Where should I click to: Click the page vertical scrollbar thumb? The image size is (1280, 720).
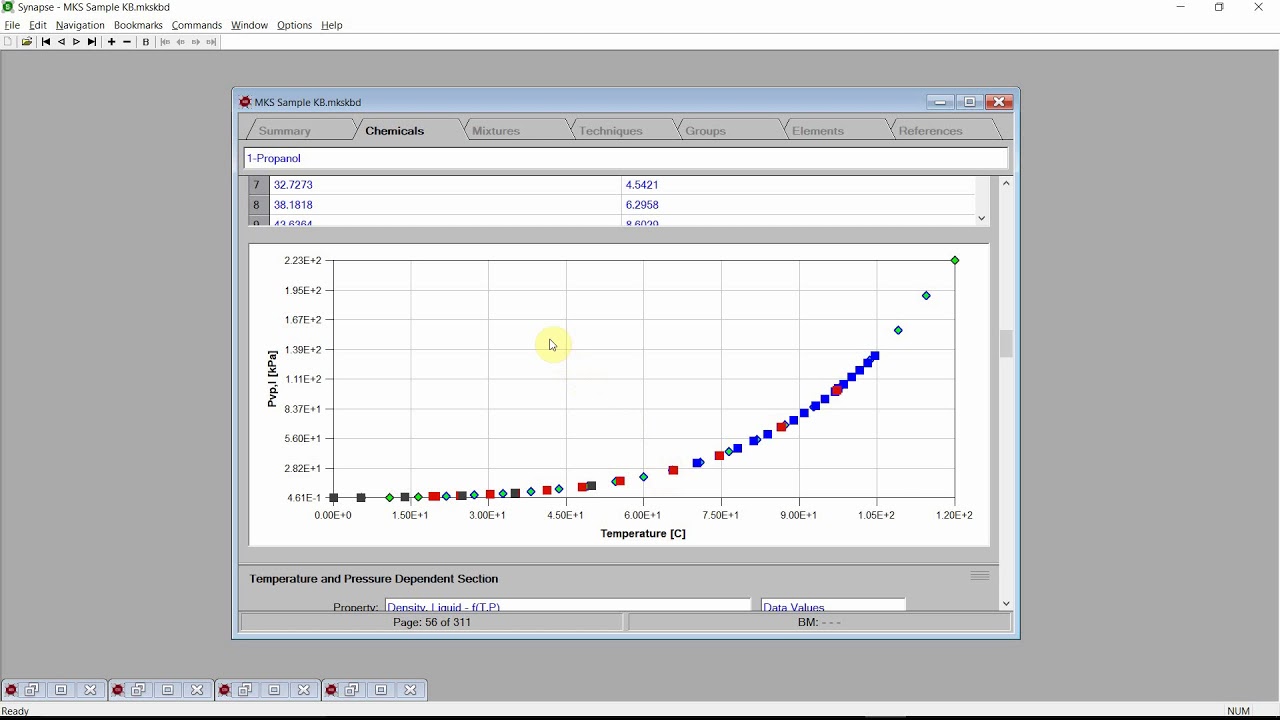pyautogui.click(x=1006, y=344)
